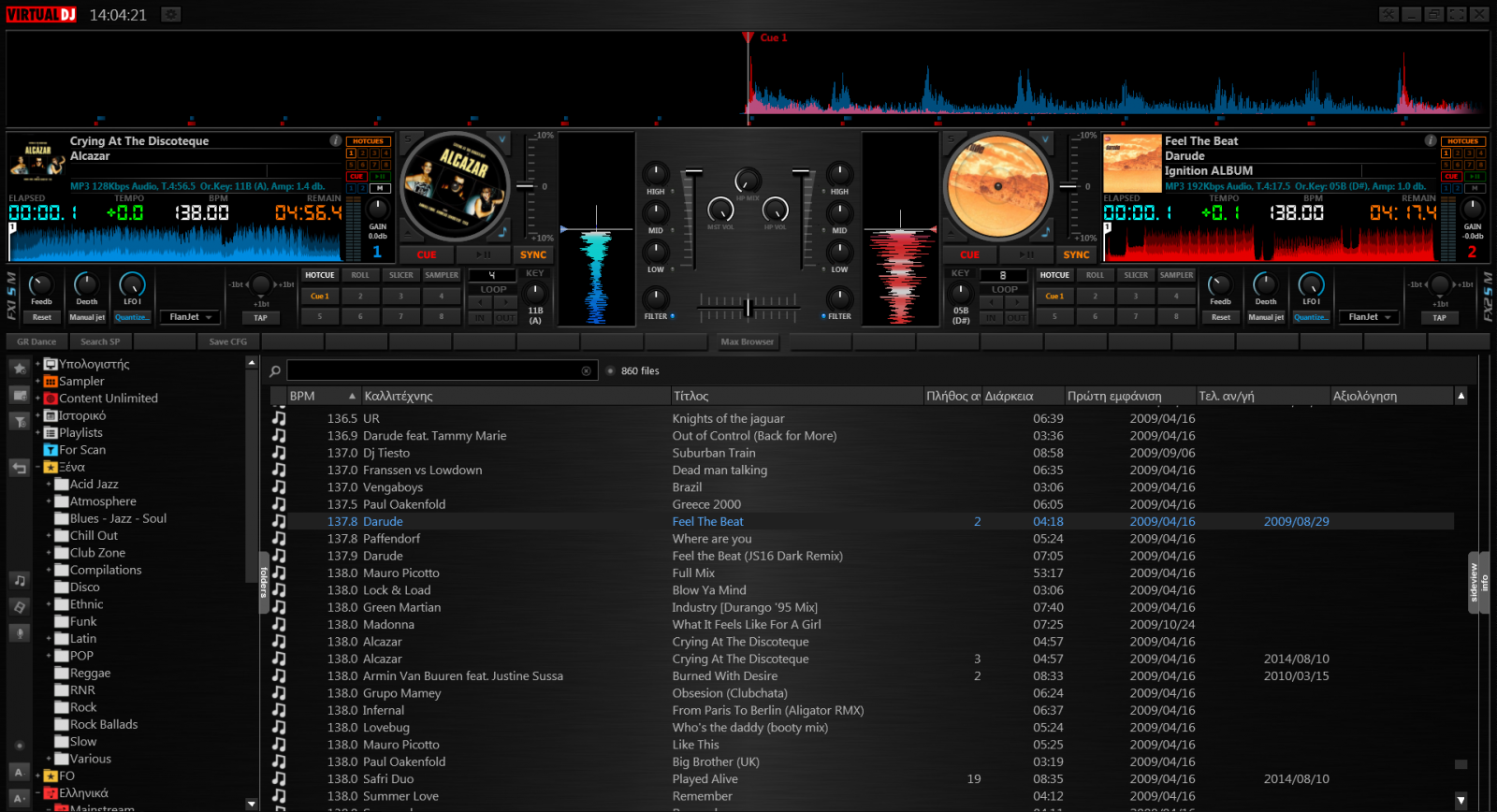Click the Sampler folder icon in the tree

(x=51, y=382)
